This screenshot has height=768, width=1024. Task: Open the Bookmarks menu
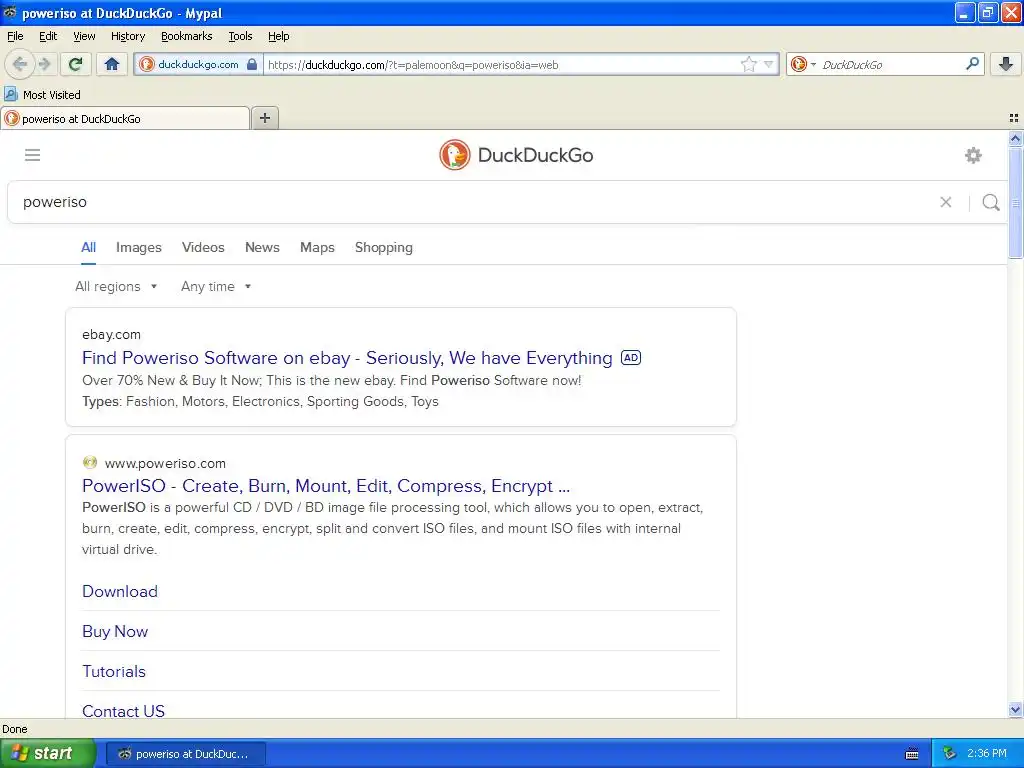[187, 36]
